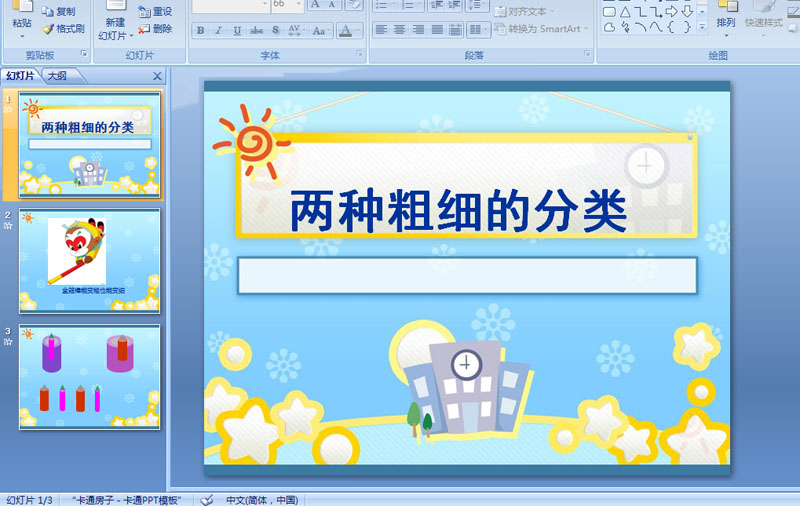Viewport: 800px width, 506px height.
Task: Select the elbow arrow connector shape
Action: [x=655, y=11]
